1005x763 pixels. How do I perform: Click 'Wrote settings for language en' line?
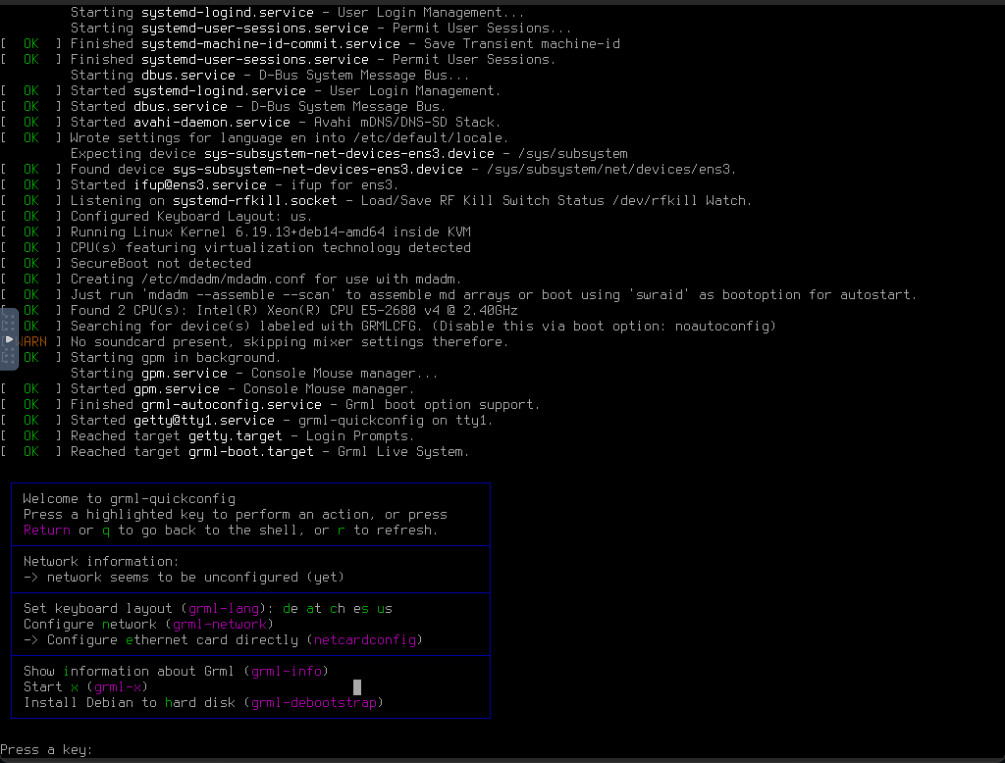point(289,138)
